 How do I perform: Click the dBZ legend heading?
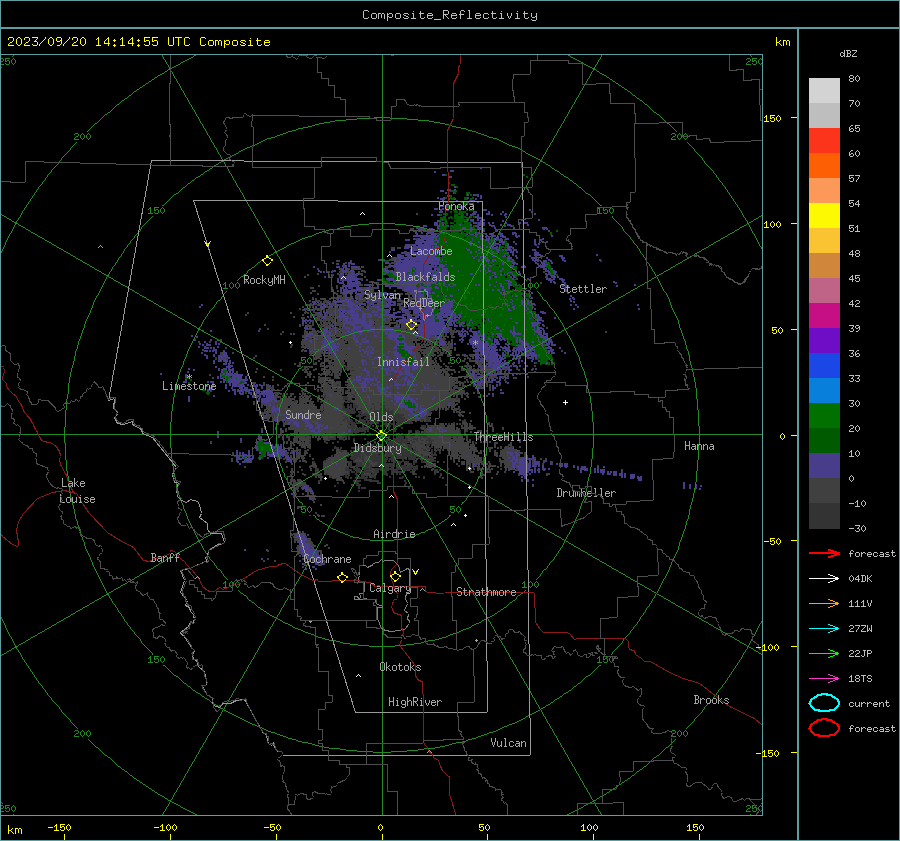848,53
